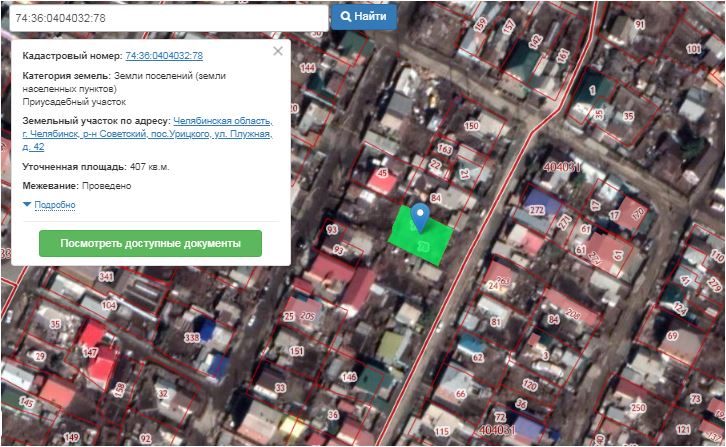Click parcel labeled 341 on map
The width and height of the screenshot is (726, 447).
tap(107, 276)
